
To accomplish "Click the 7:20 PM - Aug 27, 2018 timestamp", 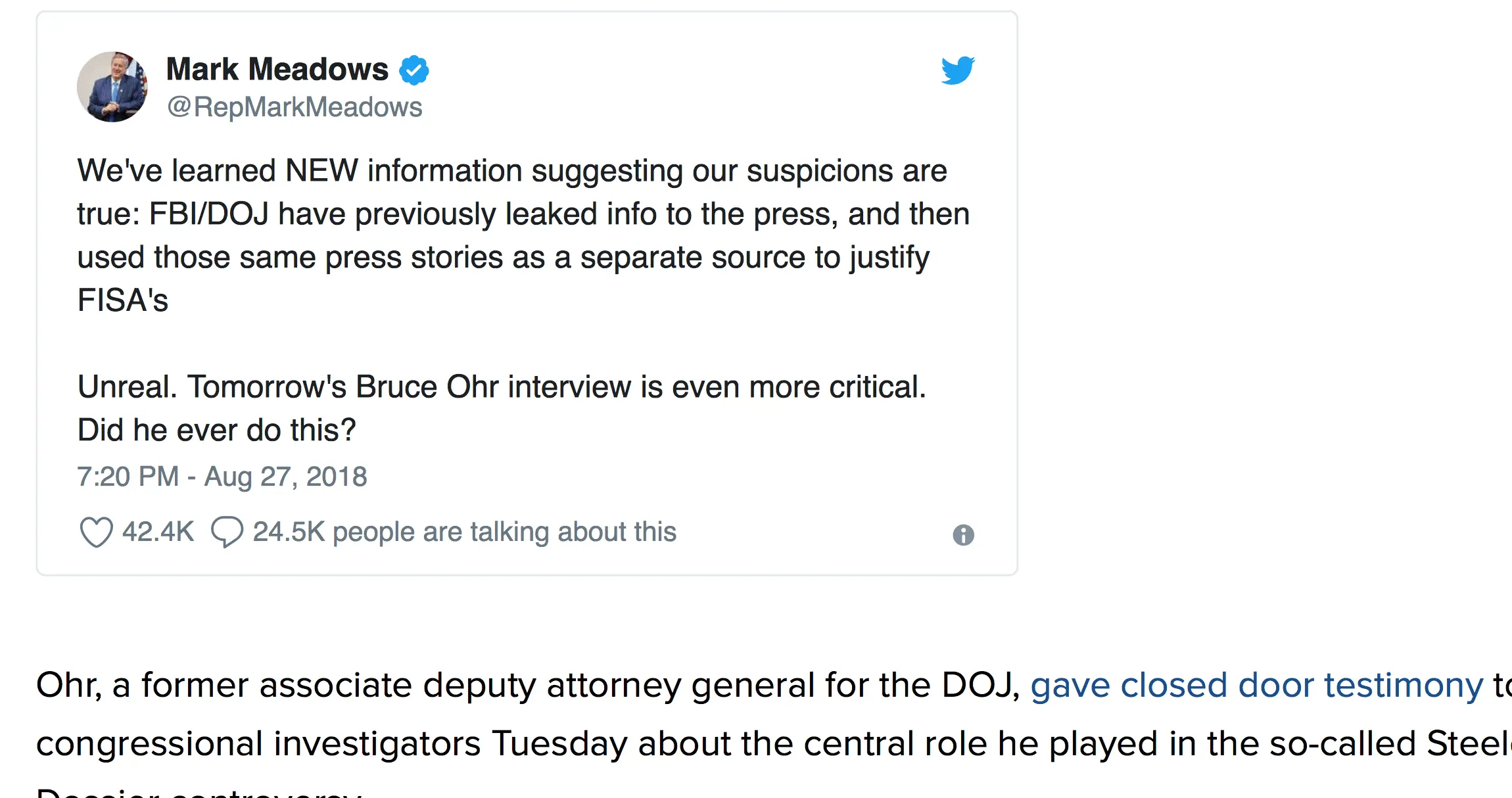I will pos(222,477).
